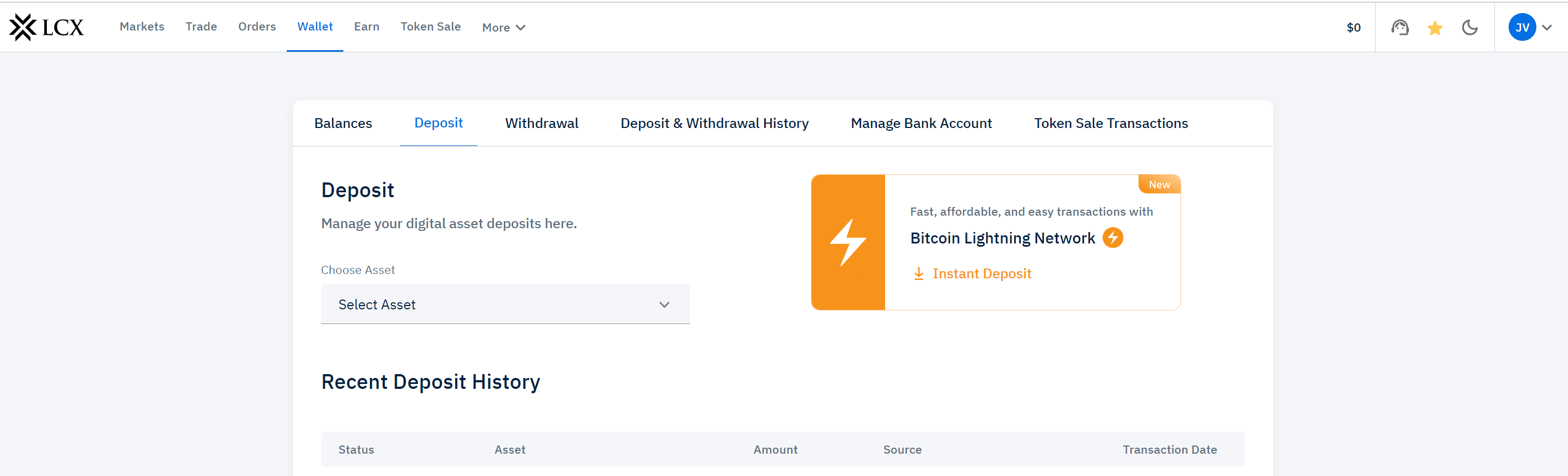The image size is (1568, 476).
Task: Click the yellow star favorites icon
Action: [1434, 28]
